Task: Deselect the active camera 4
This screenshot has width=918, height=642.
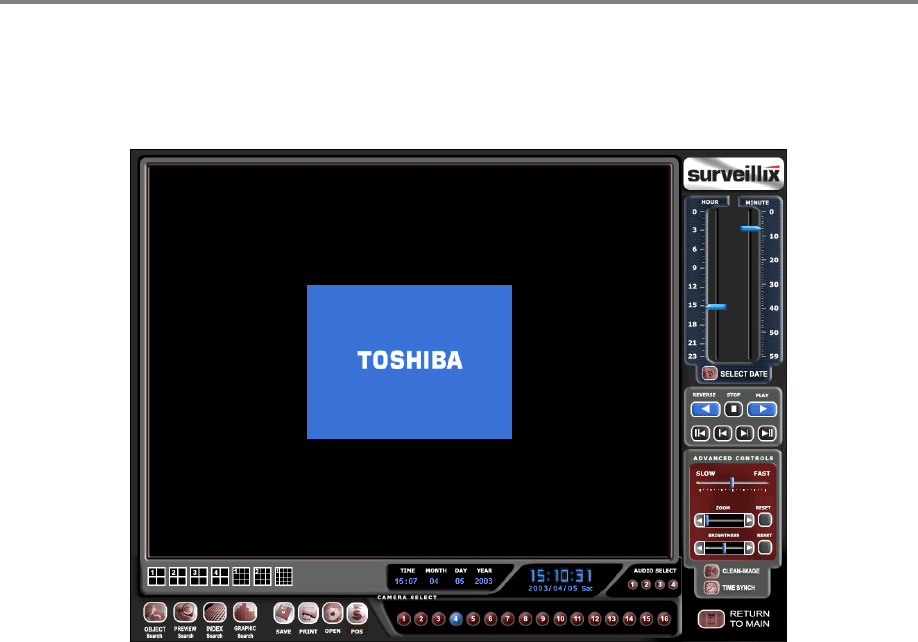Action: tap(455, 619)
